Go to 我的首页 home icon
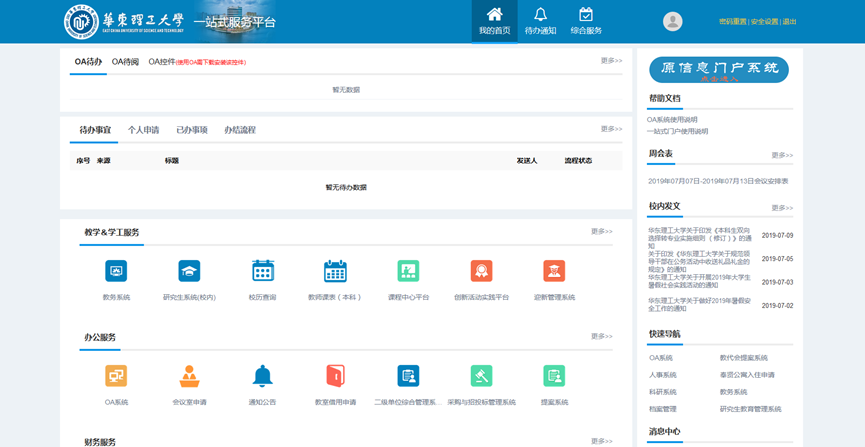Screen dimensions: 865x447 (x=494, y=21)
